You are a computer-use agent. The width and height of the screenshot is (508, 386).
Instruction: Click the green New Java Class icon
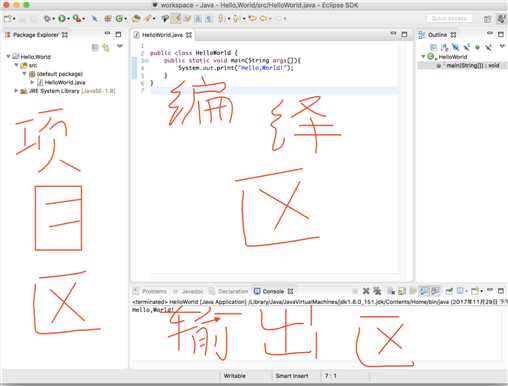coord(119,19)
